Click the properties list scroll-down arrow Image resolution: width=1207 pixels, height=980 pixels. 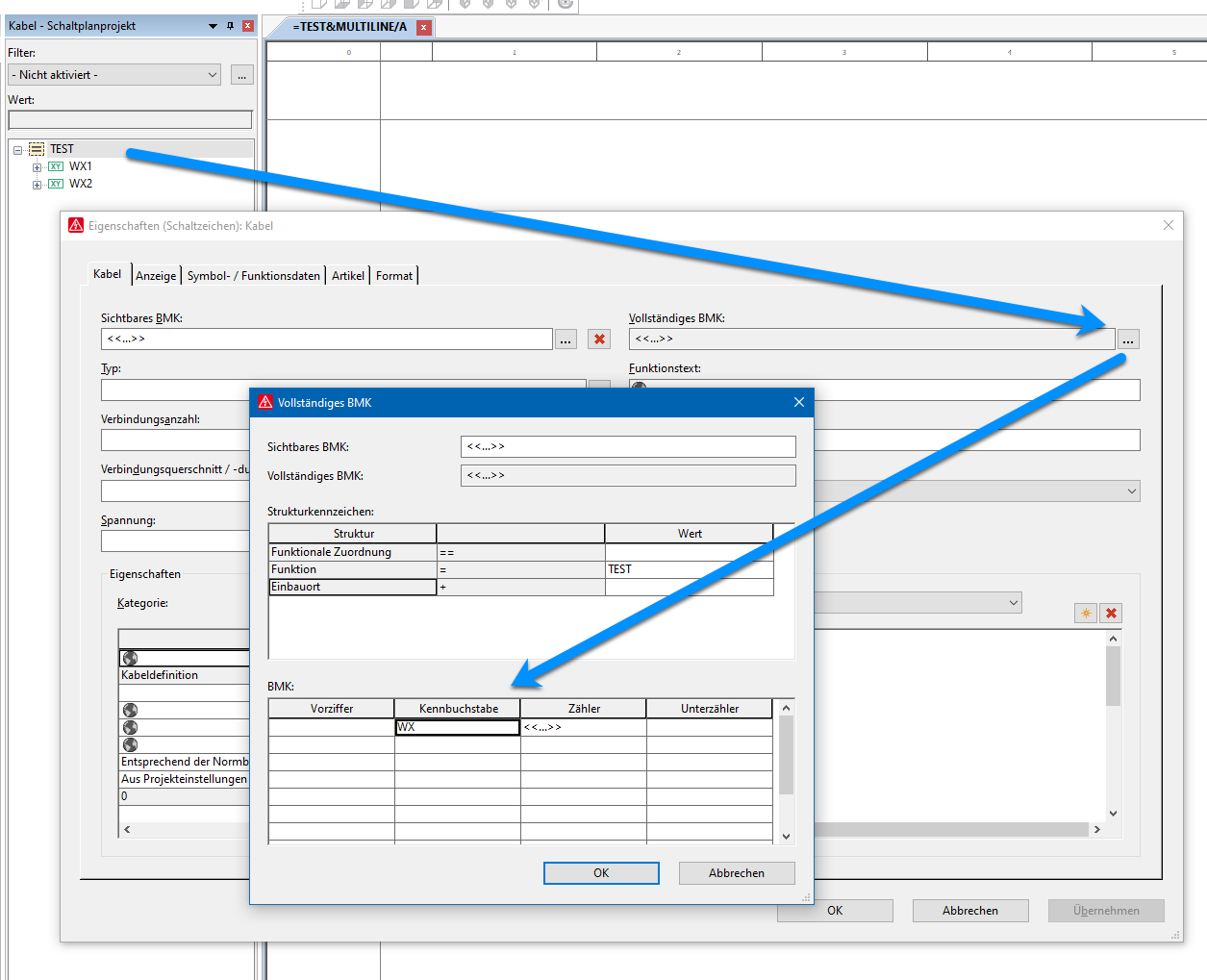1114,814
